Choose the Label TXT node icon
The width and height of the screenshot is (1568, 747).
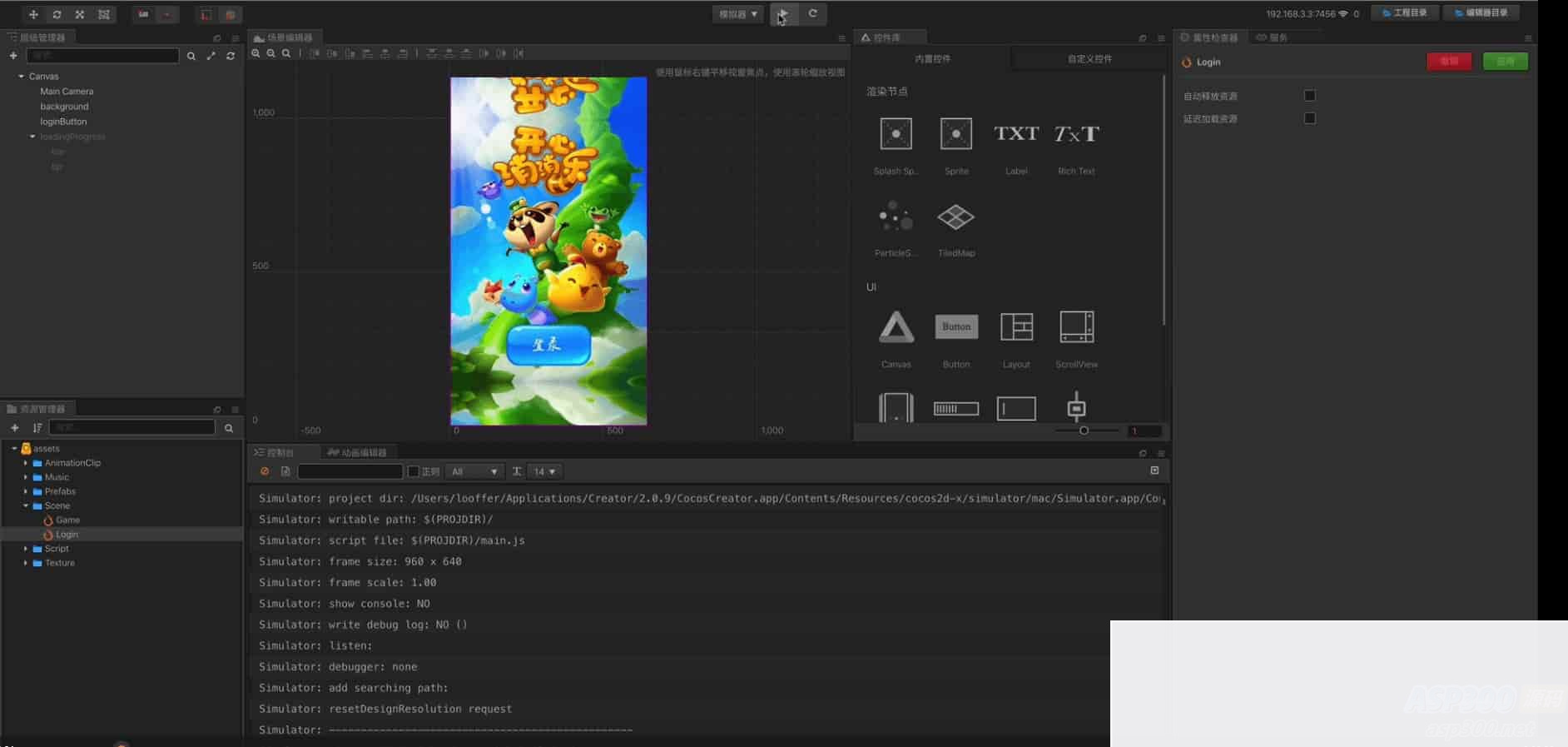(1015, 134)
